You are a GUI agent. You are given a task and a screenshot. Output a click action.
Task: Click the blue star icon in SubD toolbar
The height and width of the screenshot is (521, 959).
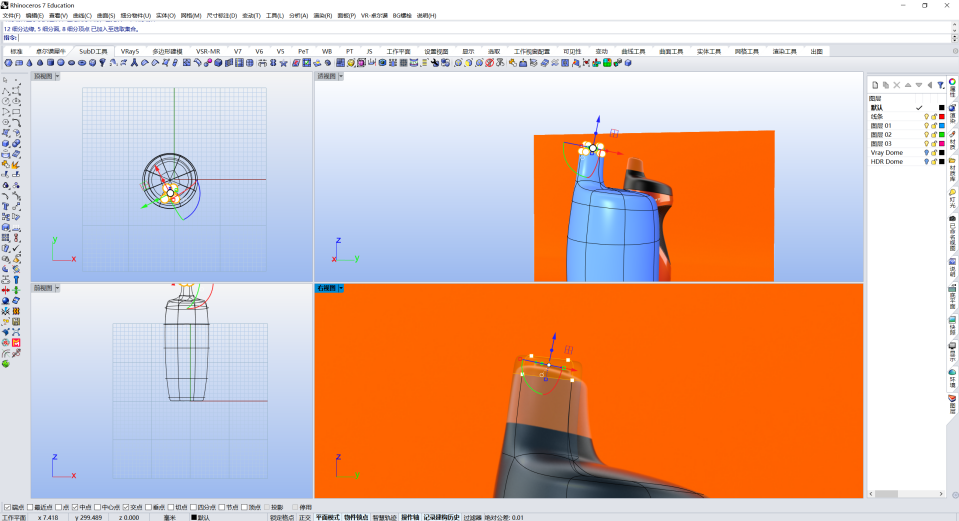click(283, 63)
